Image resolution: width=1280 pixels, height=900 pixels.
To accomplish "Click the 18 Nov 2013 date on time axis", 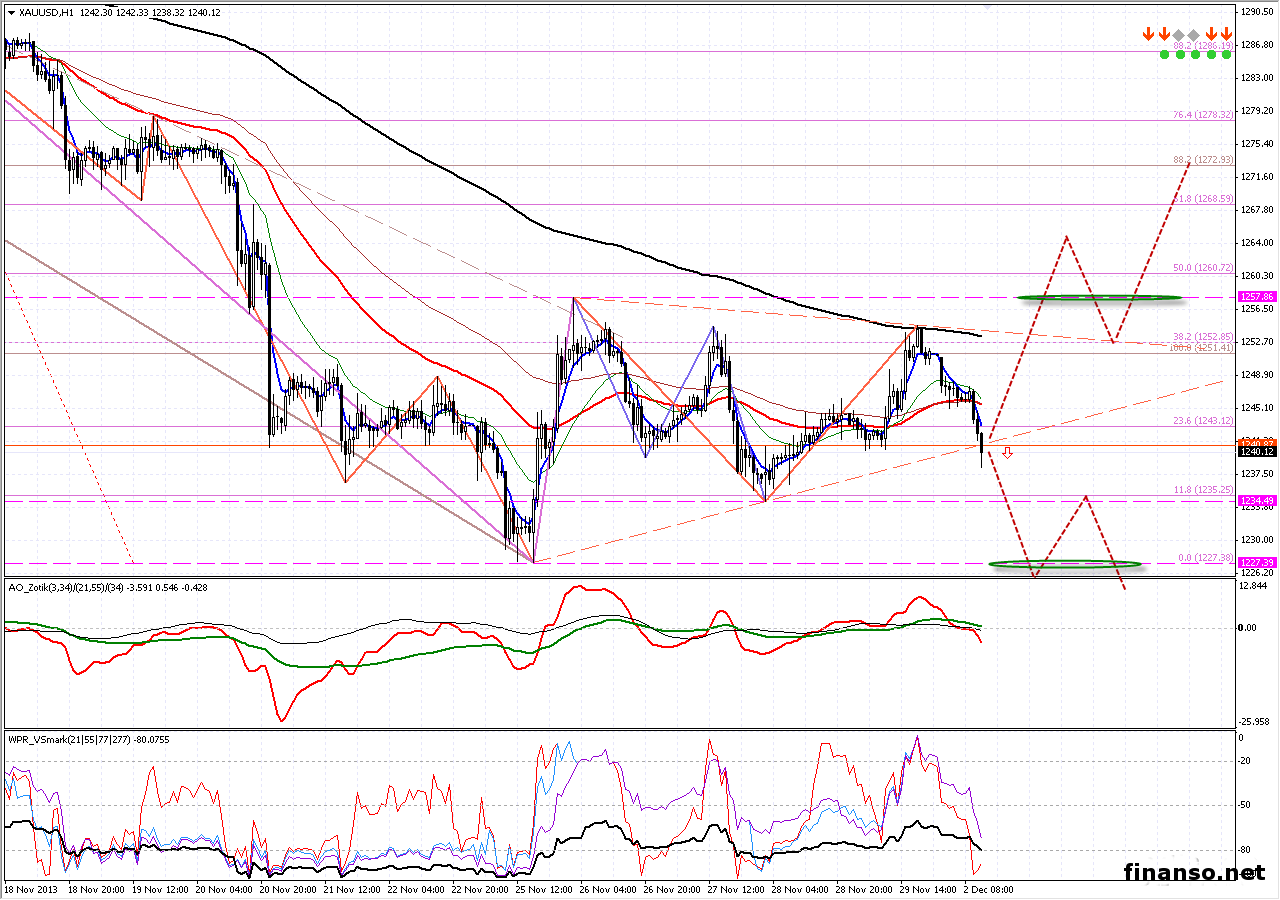I will (30, 889).
